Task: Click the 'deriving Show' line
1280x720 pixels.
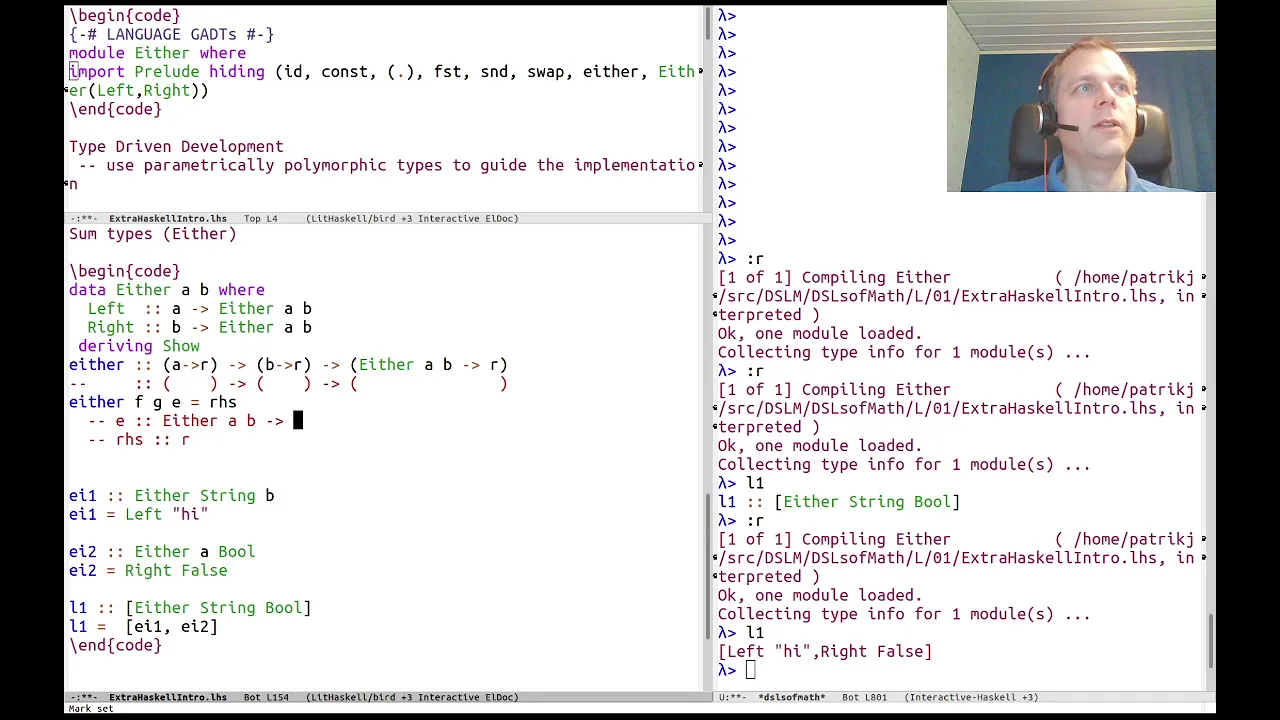Action: (139, 346)
